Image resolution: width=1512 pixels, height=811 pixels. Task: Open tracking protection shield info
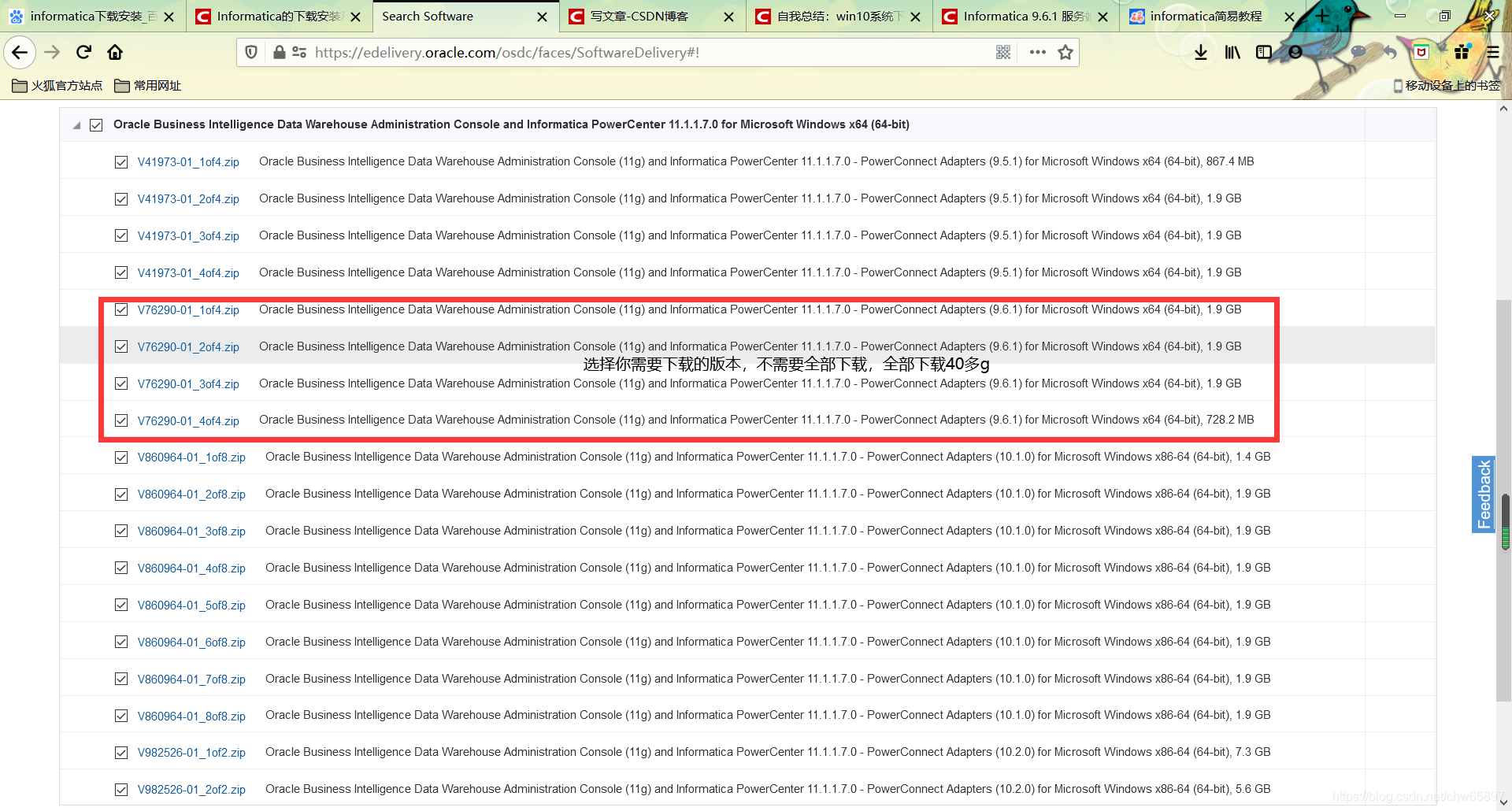pos(251,52)
